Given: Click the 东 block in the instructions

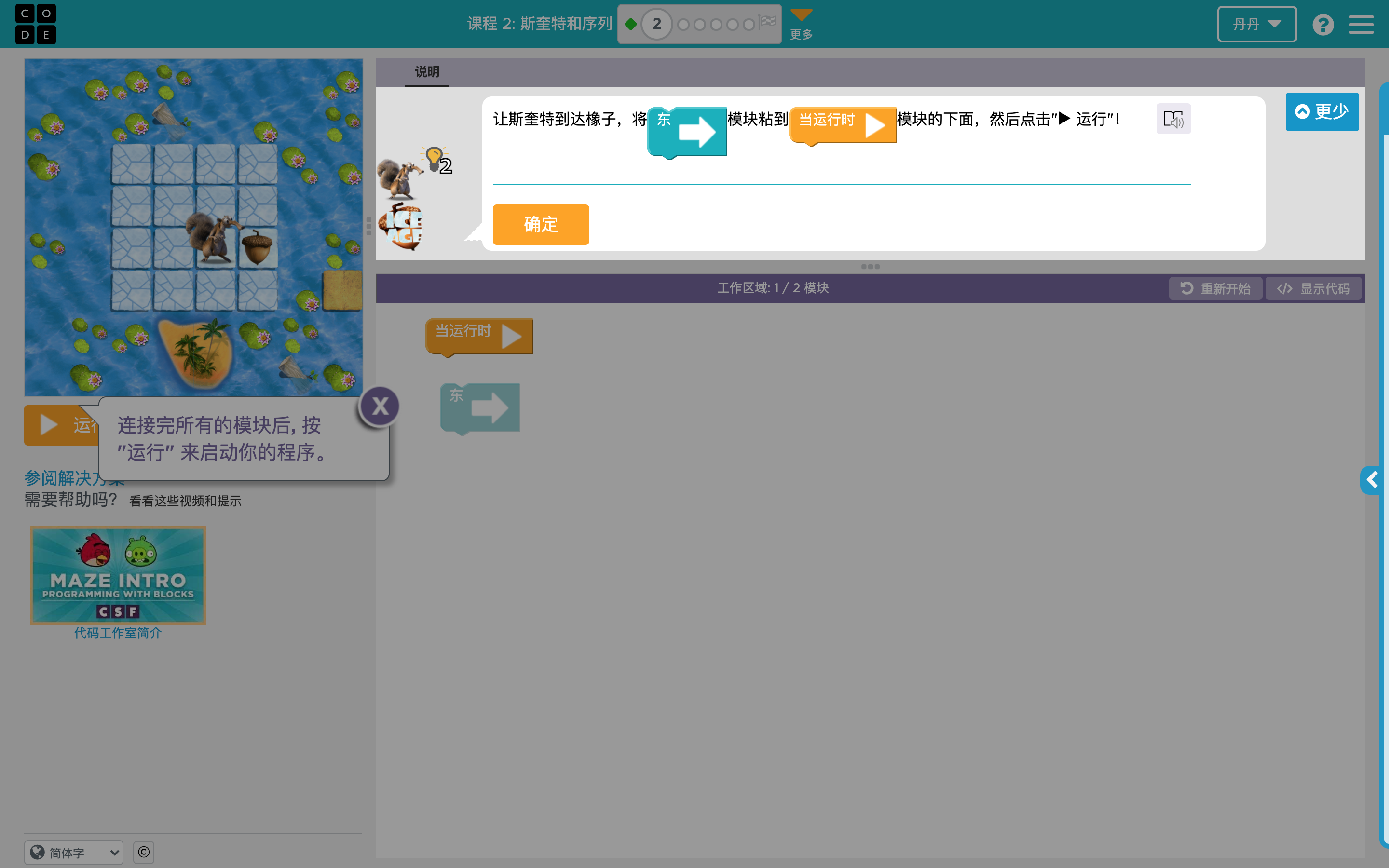Looking at the screenshot, I should (x=687, y=133).
